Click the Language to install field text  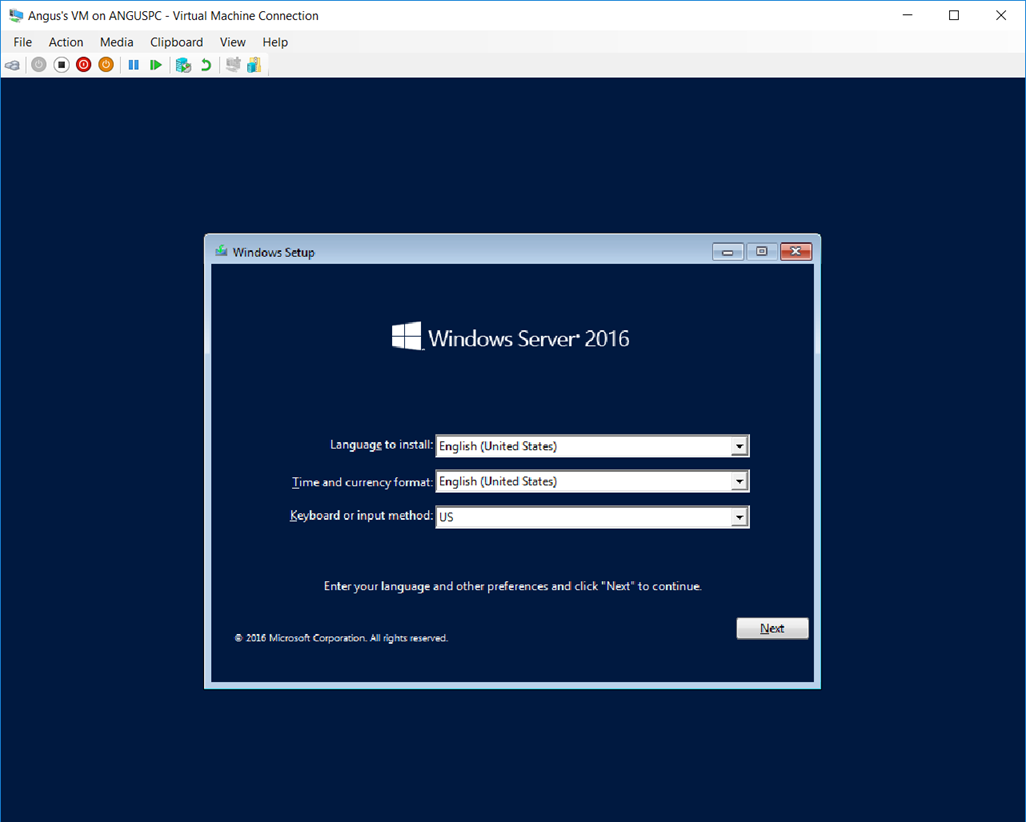click(x=497, y=446)
